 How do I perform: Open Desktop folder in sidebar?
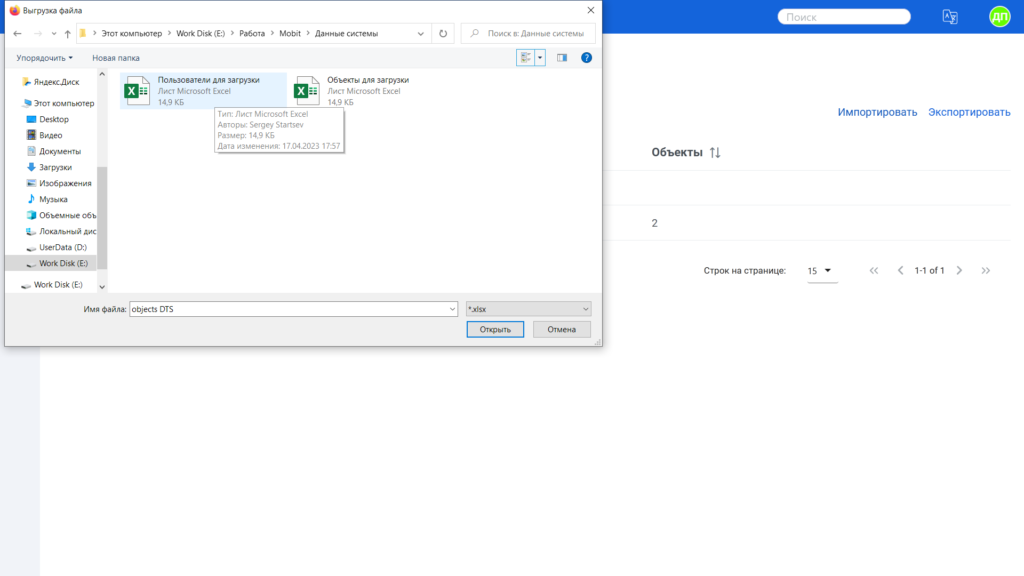click(x=48, y=119)
